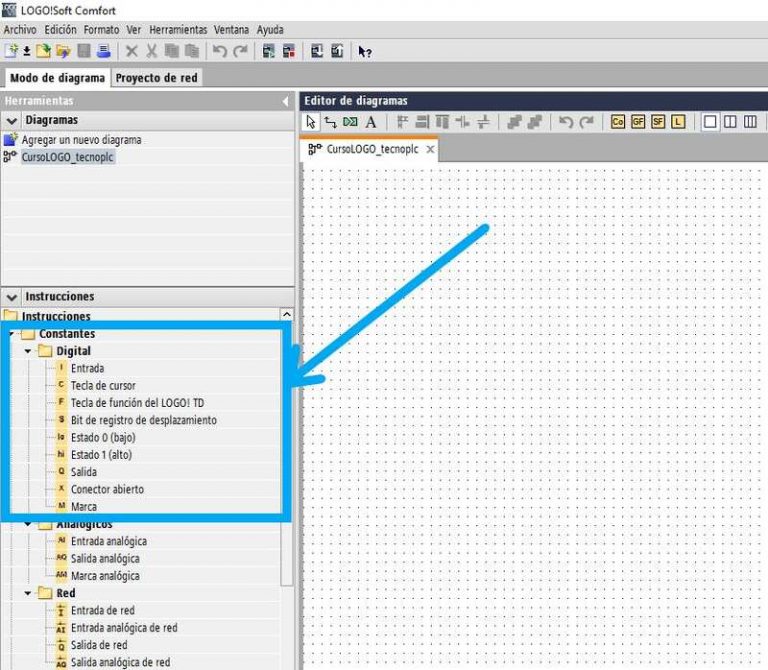Switch to Proyecto de red tab

[156, 77]
